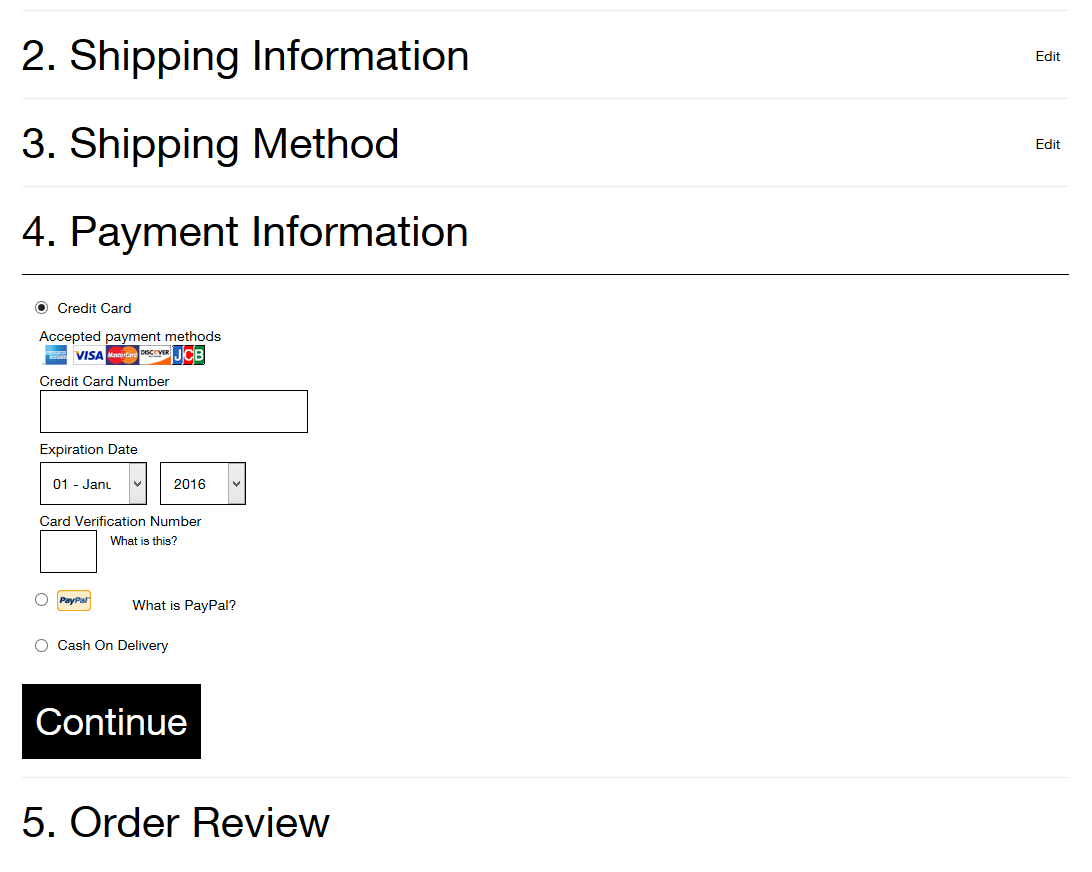Click the American Express card icon

pos(56,355)
